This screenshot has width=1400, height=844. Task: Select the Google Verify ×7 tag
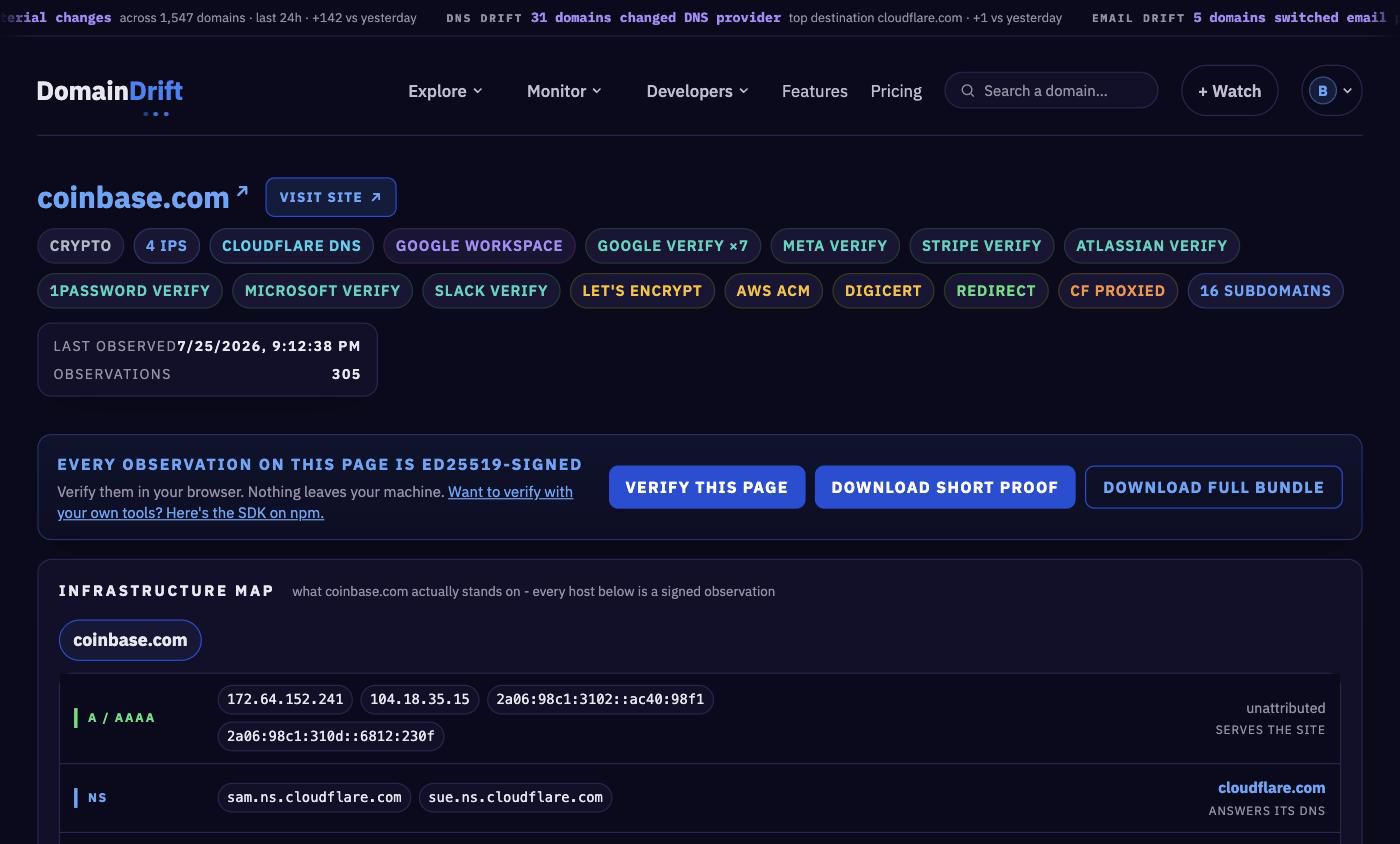[673, 246]
